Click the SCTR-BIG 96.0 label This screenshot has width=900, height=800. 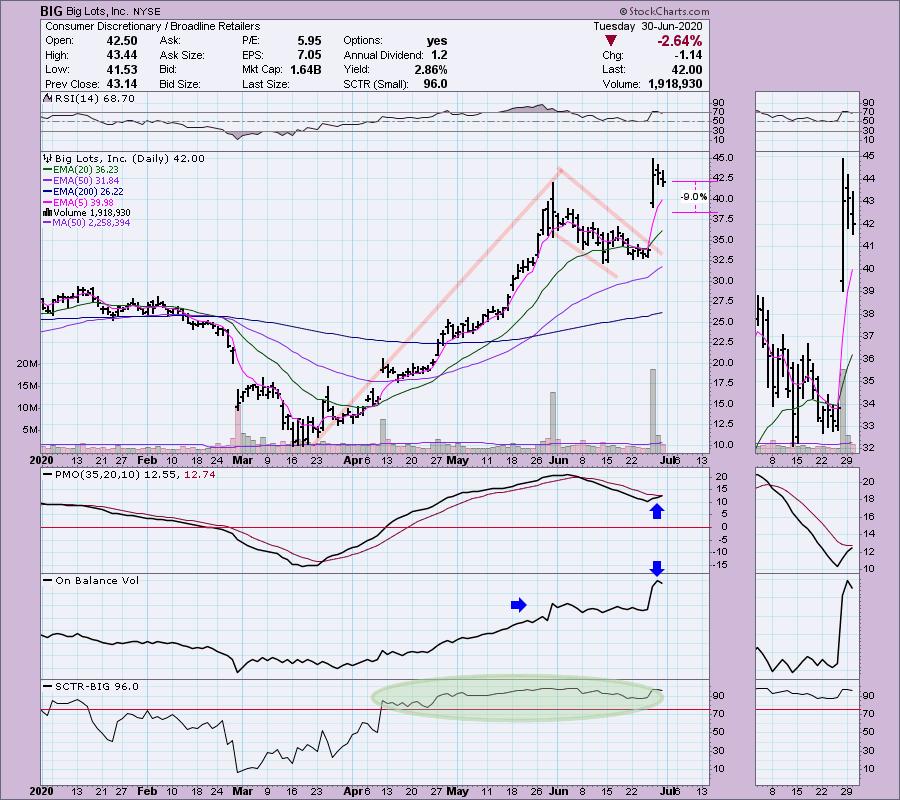(x=96, y=686)
